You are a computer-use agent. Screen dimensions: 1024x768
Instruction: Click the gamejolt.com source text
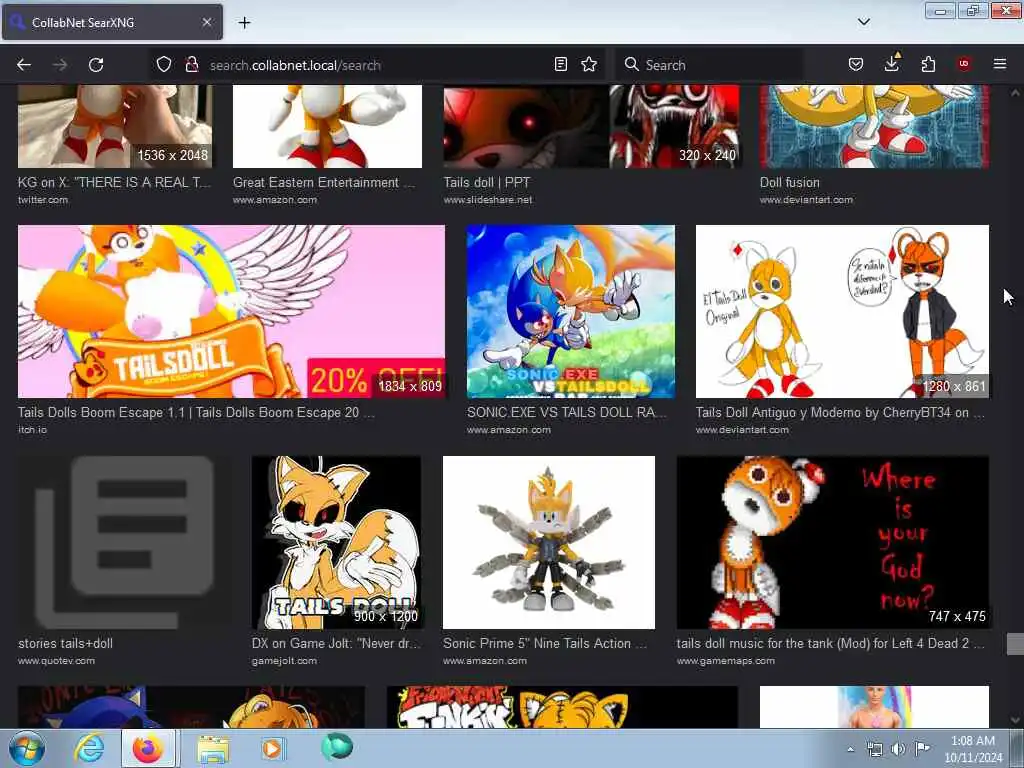coord(284,660)
